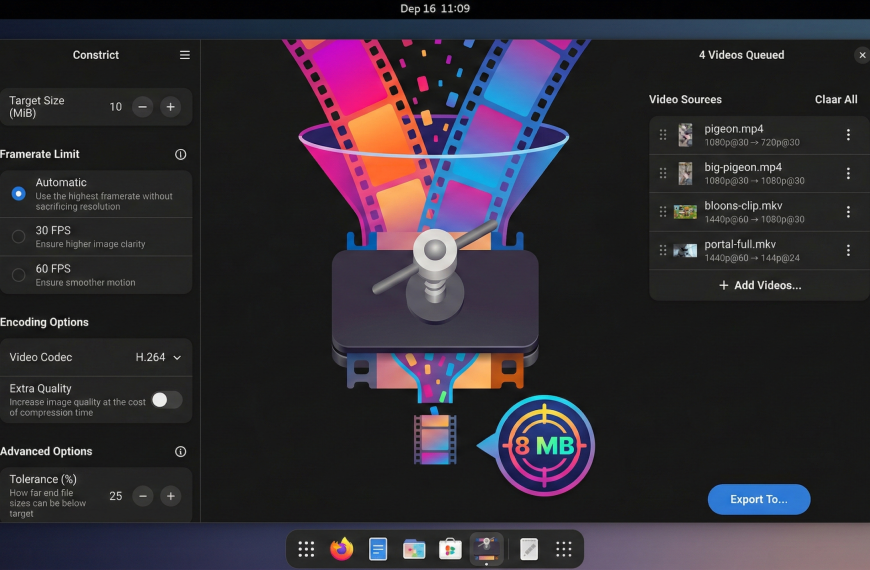The image size is (870, 570).
Task: Click the Constrict app icon in dock
Action: click(x=486, y=549)
